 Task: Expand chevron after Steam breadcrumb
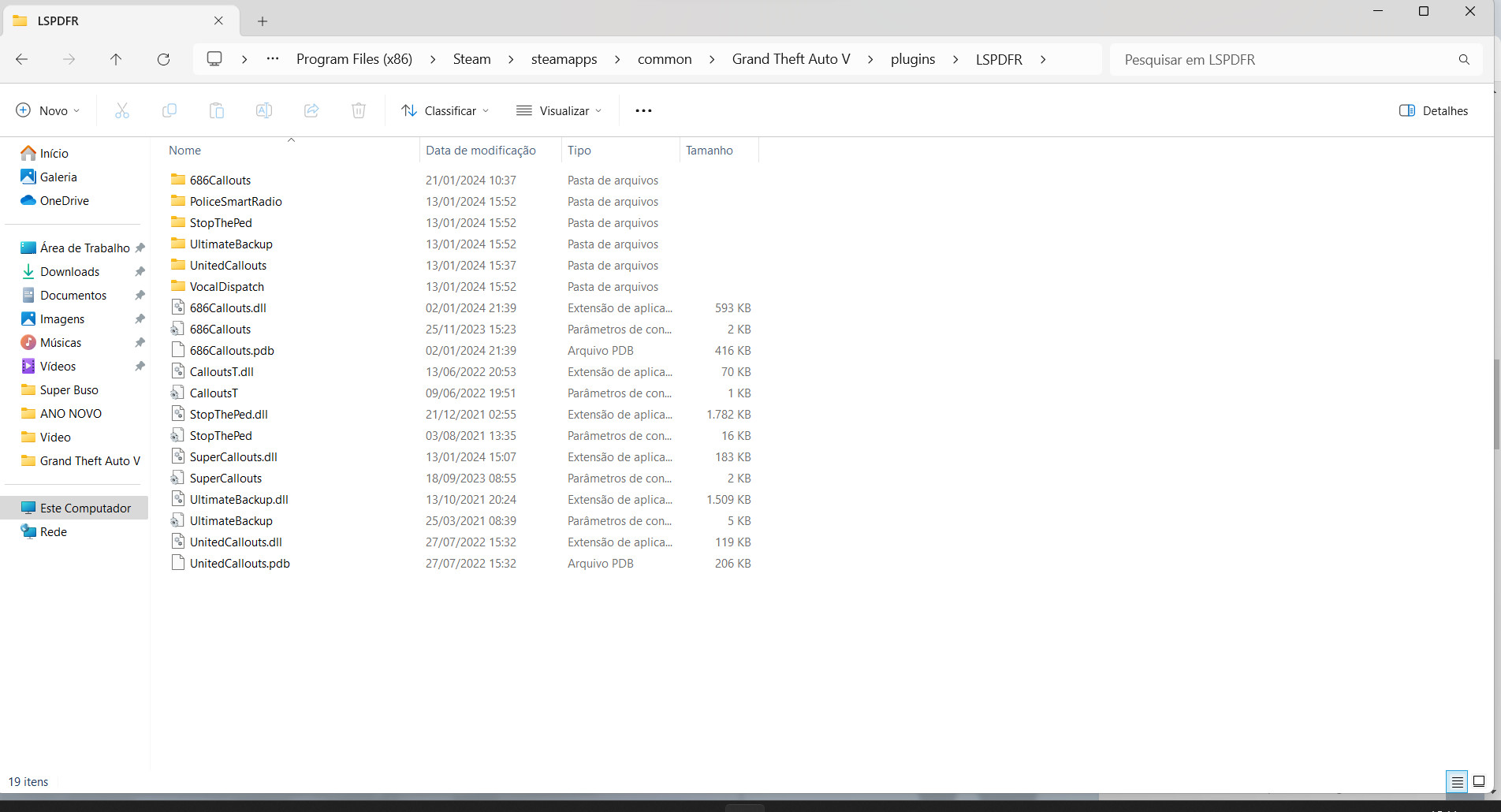point(511,60)
